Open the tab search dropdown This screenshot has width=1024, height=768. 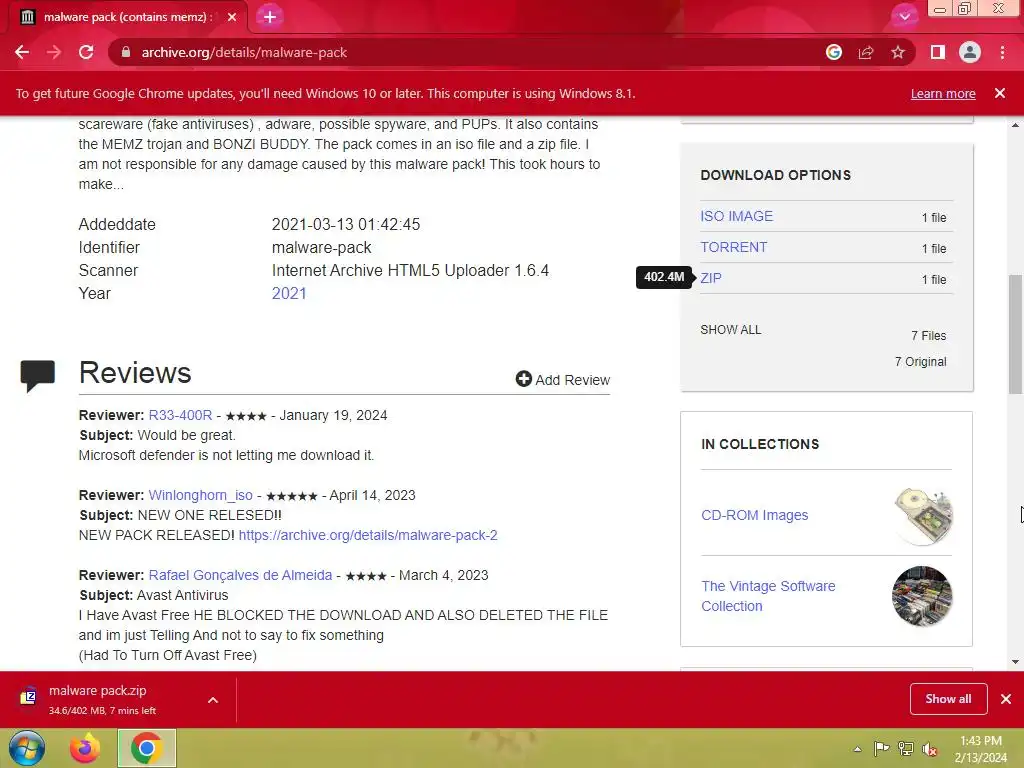pyautogui.click(x=904, y=17)
